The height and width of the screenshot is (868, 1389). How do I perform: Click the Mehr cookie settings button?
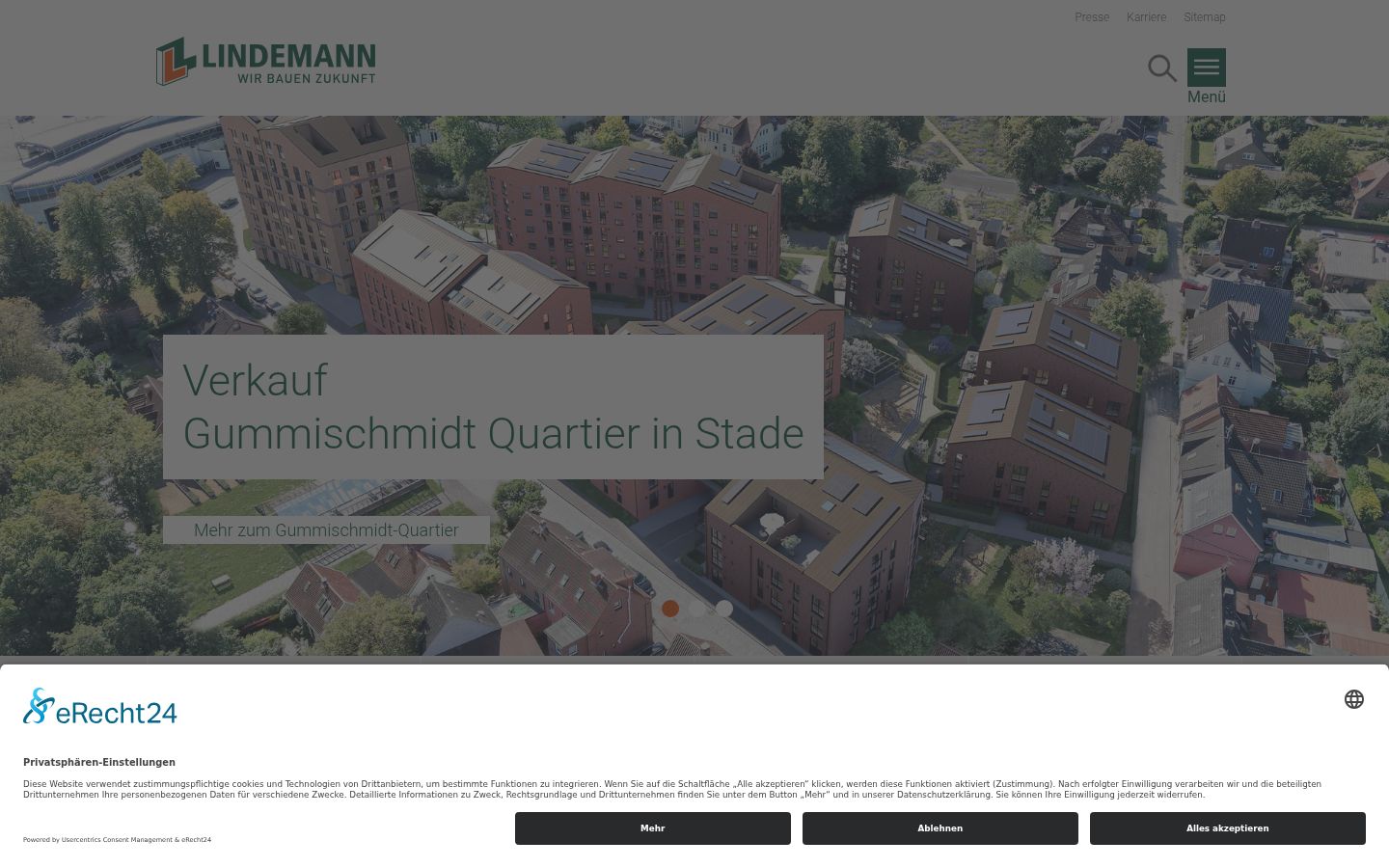tap(653, 828)
